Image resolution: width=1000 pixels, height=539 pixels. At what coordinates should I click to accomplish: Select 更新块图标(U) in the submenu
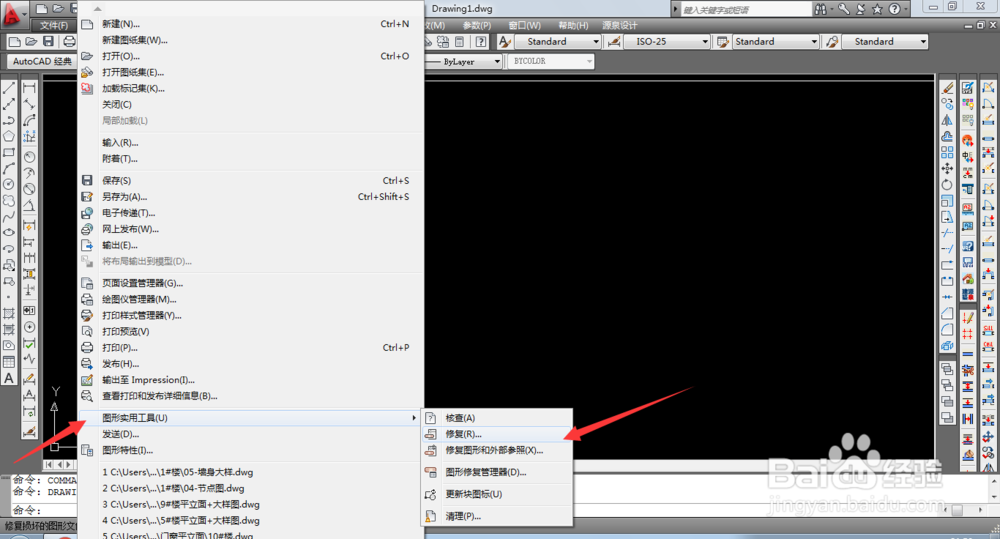(496, 494)
